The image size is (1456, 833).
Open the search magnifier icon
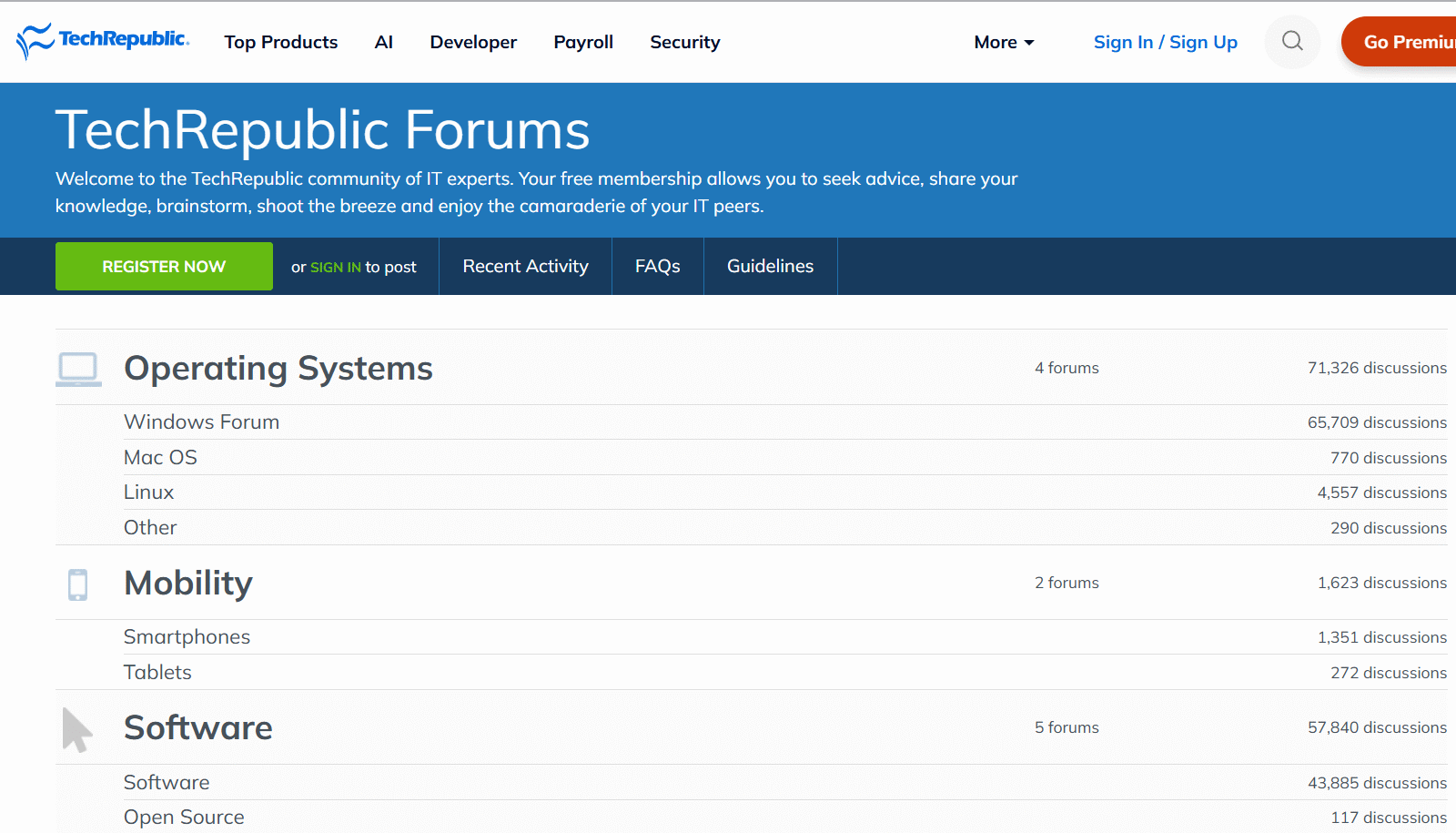tap(1292, 42)
